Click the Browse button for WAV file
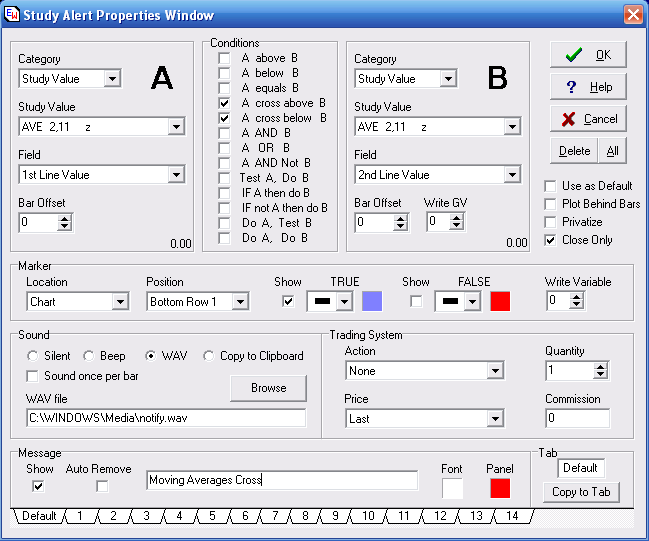The width and height of the screenshot is (649, 541). point(268,388)
